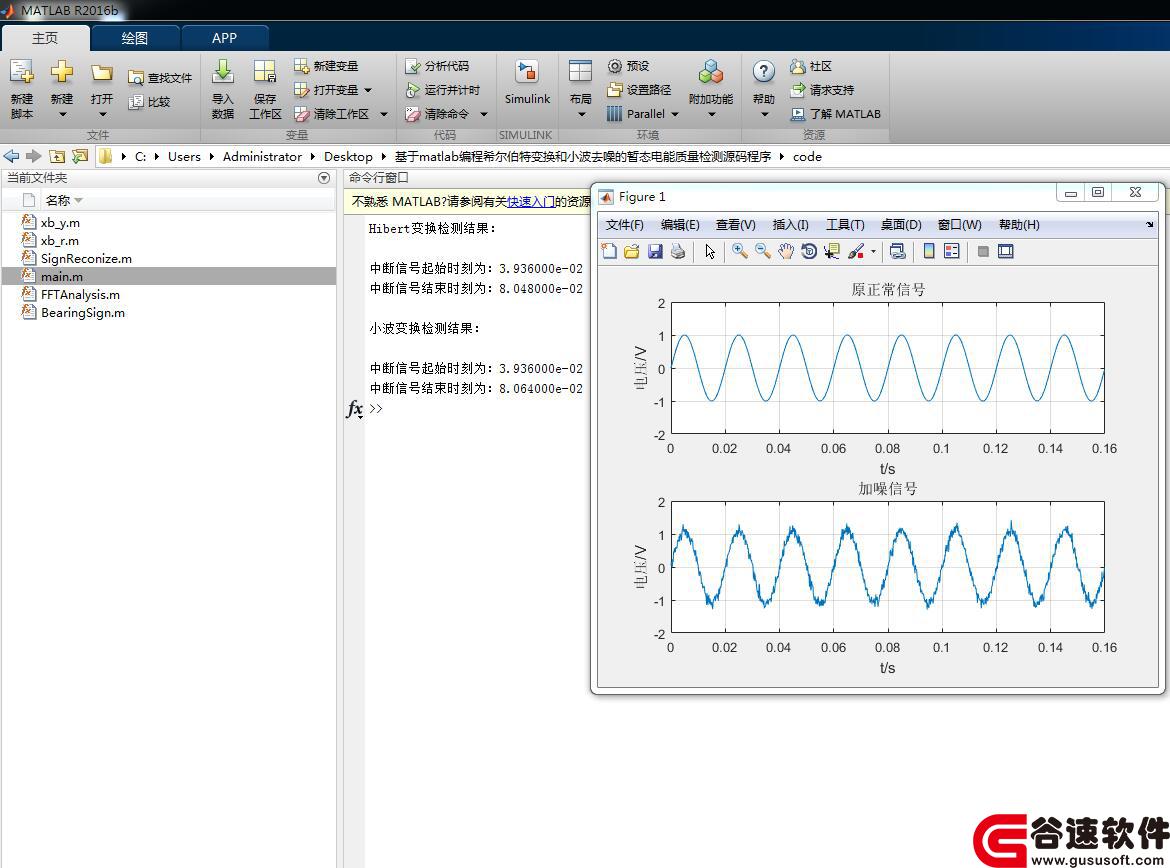Click New Script icon in ribbon
This screenshot has height=868, width=1170.
[22, 72]
